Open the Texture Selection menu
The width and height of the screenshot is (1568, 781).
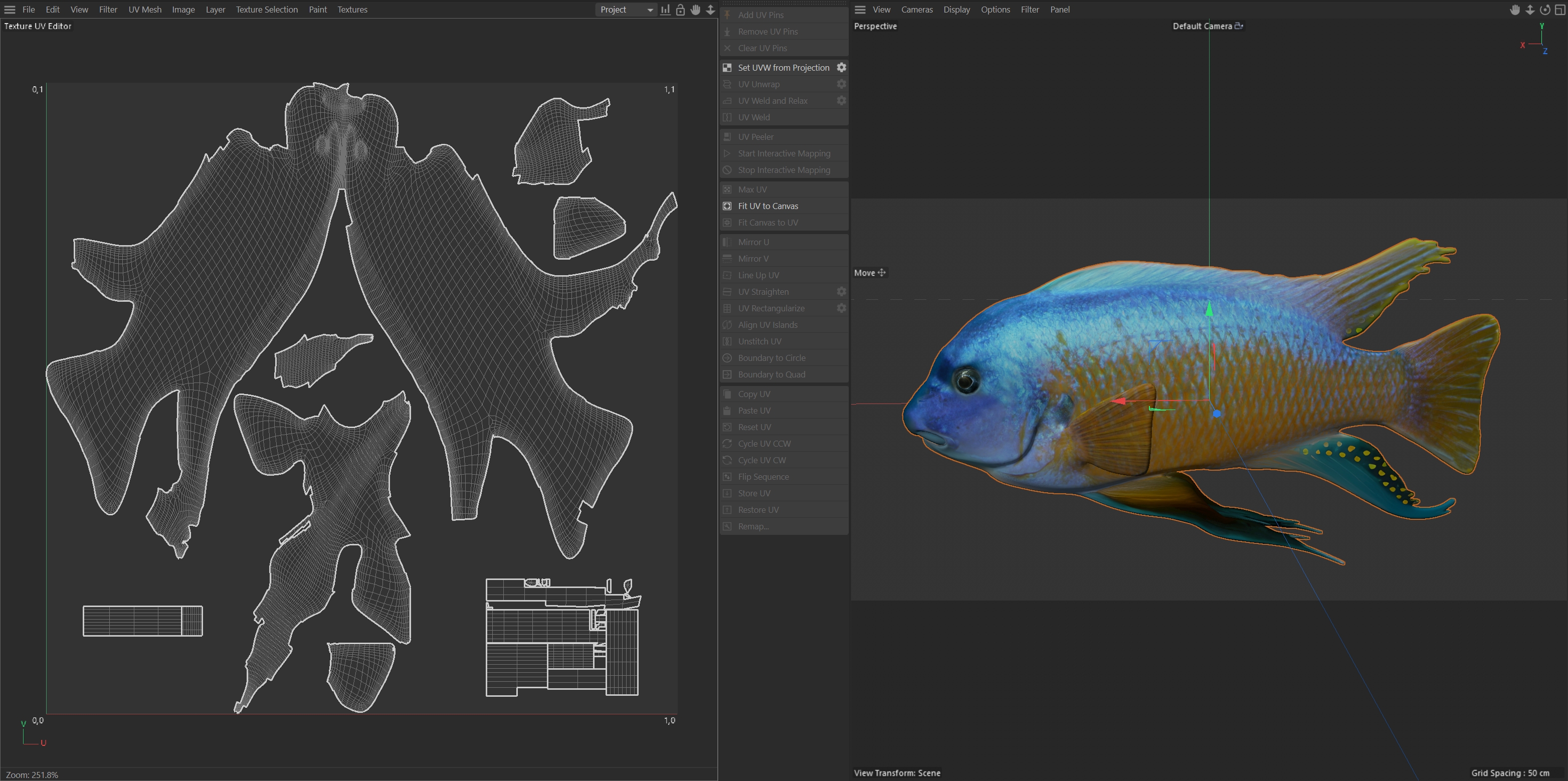(267, 10)
